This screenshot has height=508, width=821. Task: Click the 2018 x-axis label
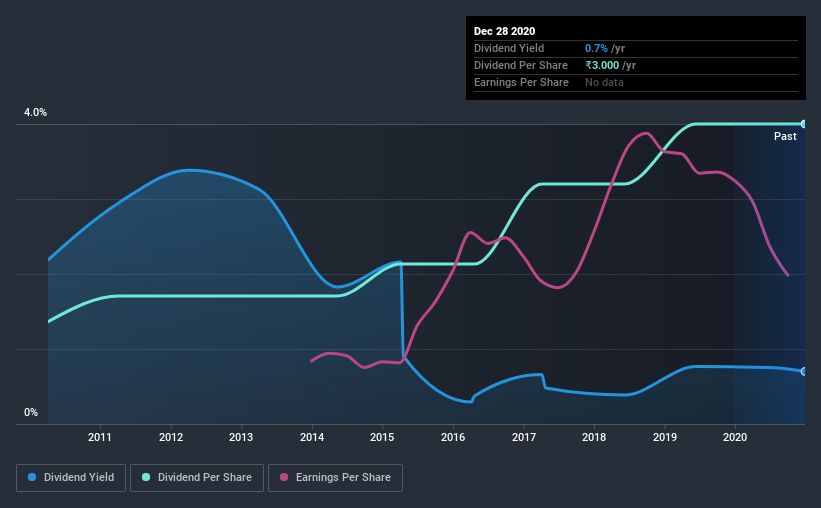pos(594,437)
